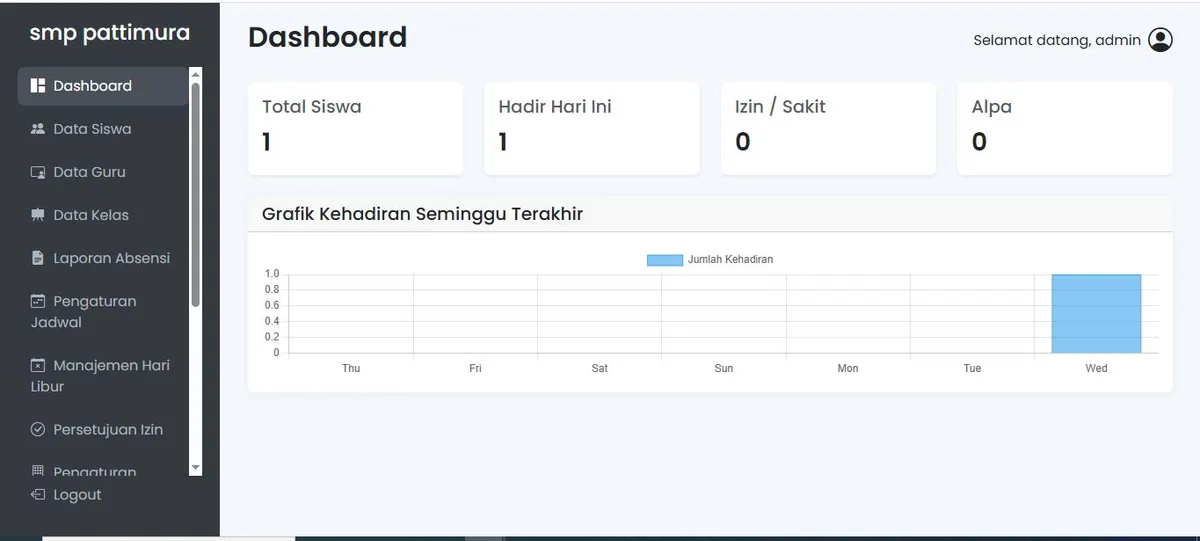Click the Manajemen Hari Libur calendar-x icon

38,365
